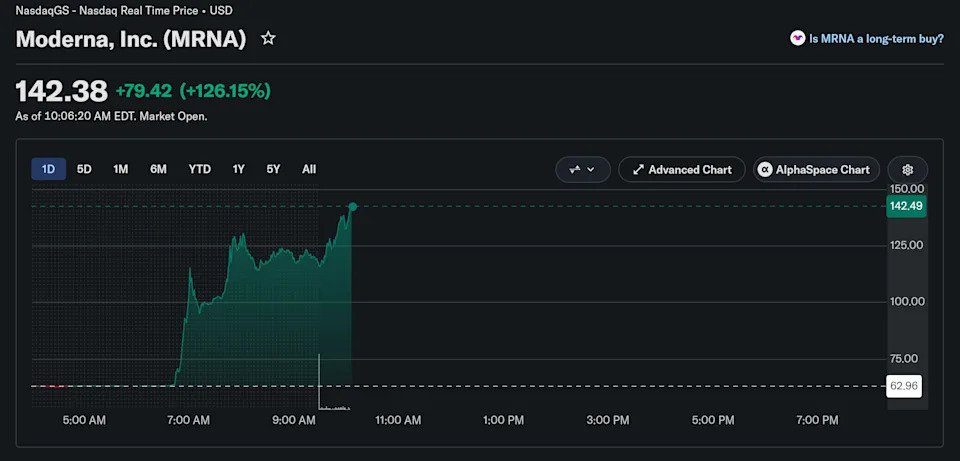This screenshot has height=461, width=960.
Task: Click the compare arrows icon
Action: click(x=574, y=170)
